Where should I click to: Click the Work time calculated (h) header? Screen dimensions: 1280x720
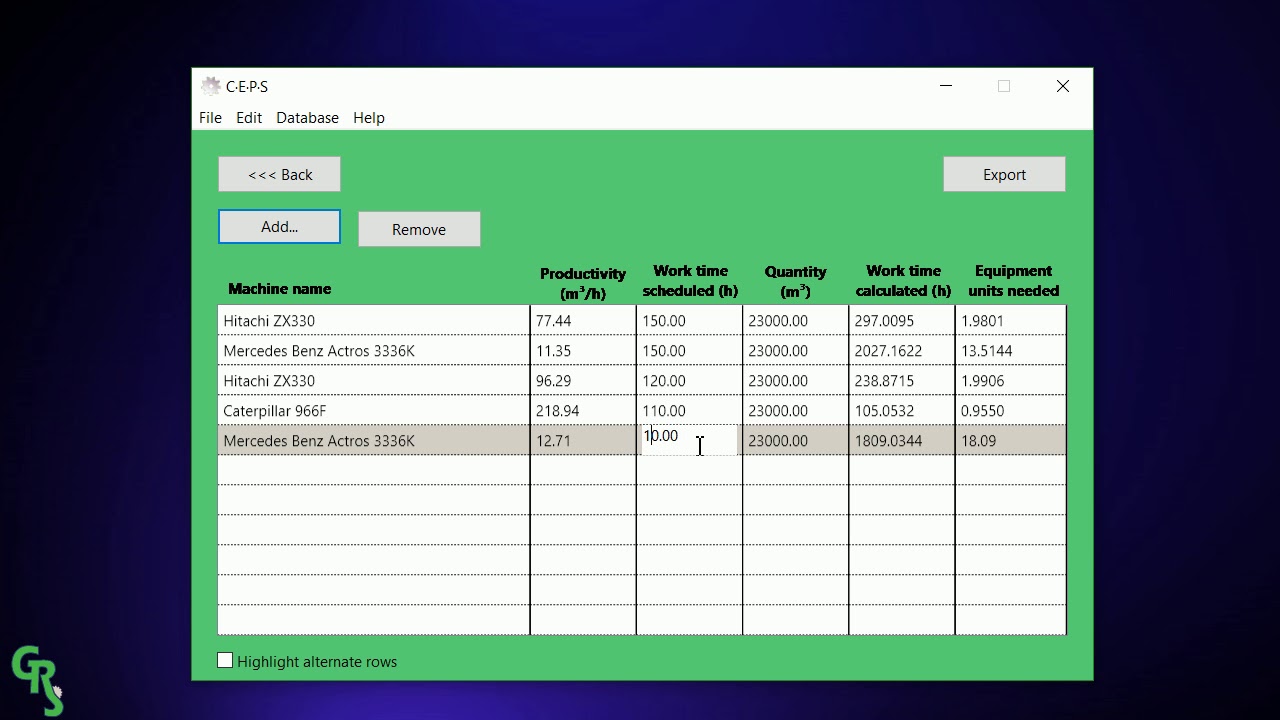(903, 281)
